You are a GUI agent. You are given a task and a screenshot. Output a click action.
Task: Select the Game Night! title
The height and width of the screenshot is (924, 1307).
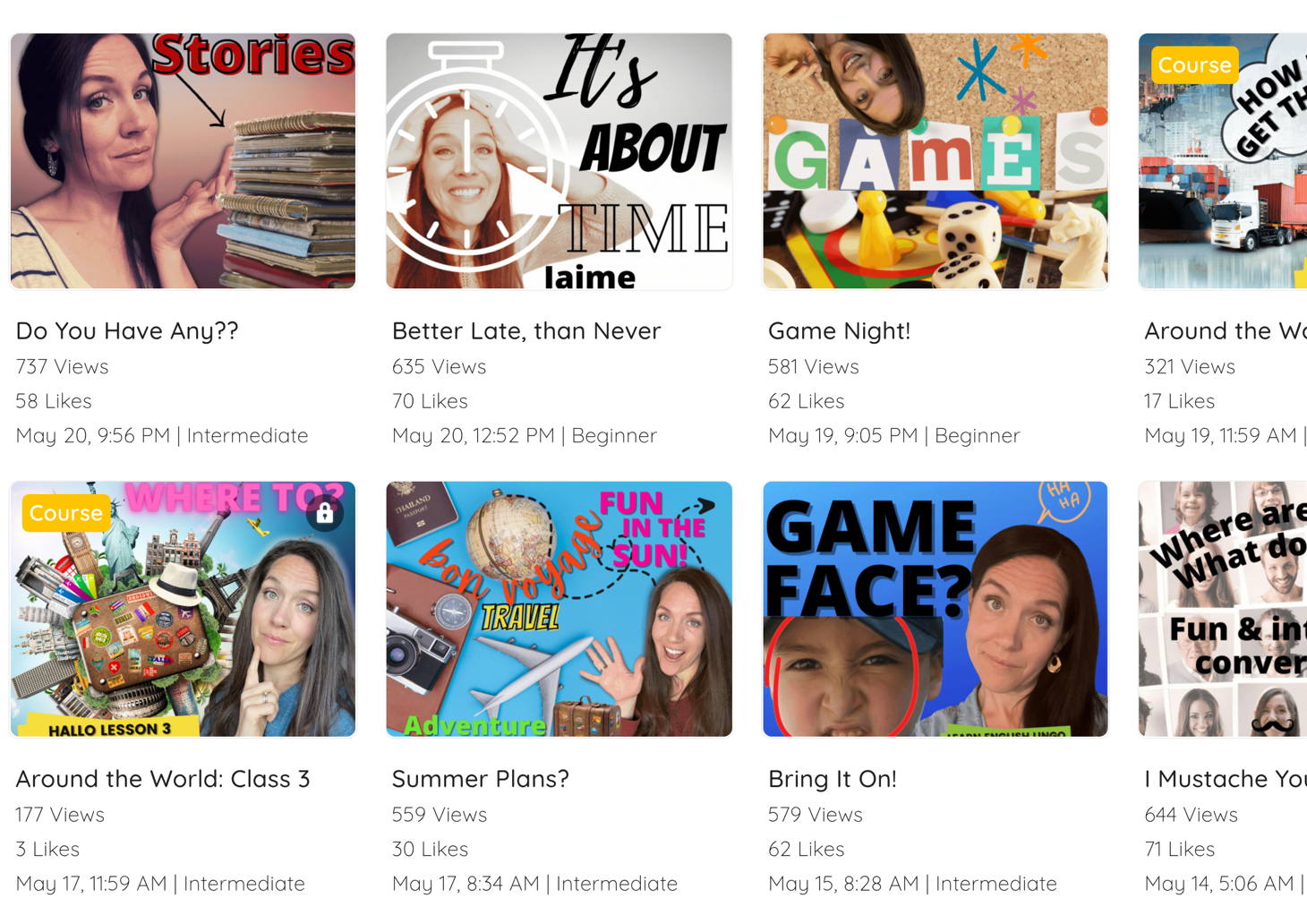click(x=839, y=331)
